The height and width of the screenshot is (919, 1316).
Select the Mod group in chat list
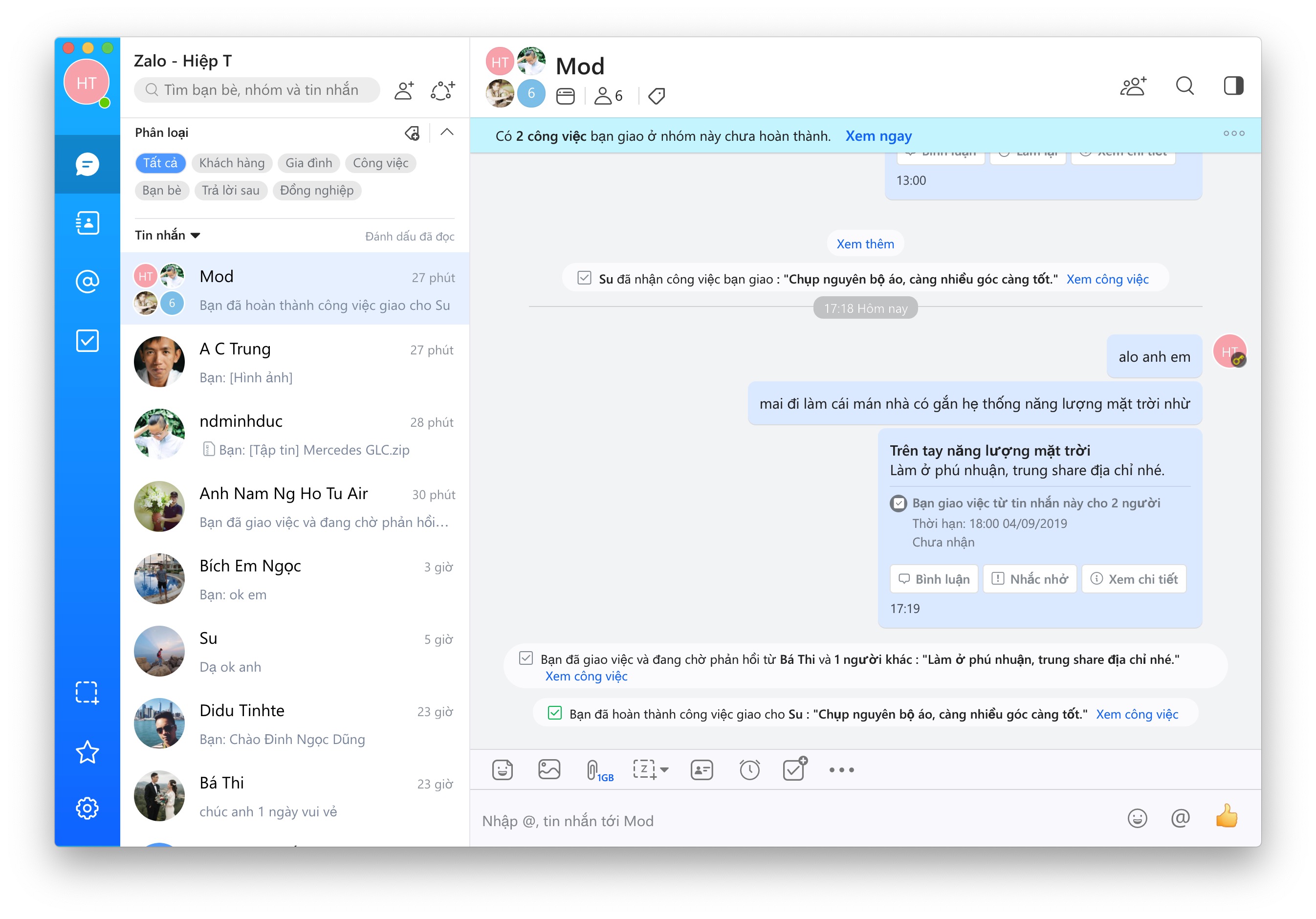[x=295, y=289]
